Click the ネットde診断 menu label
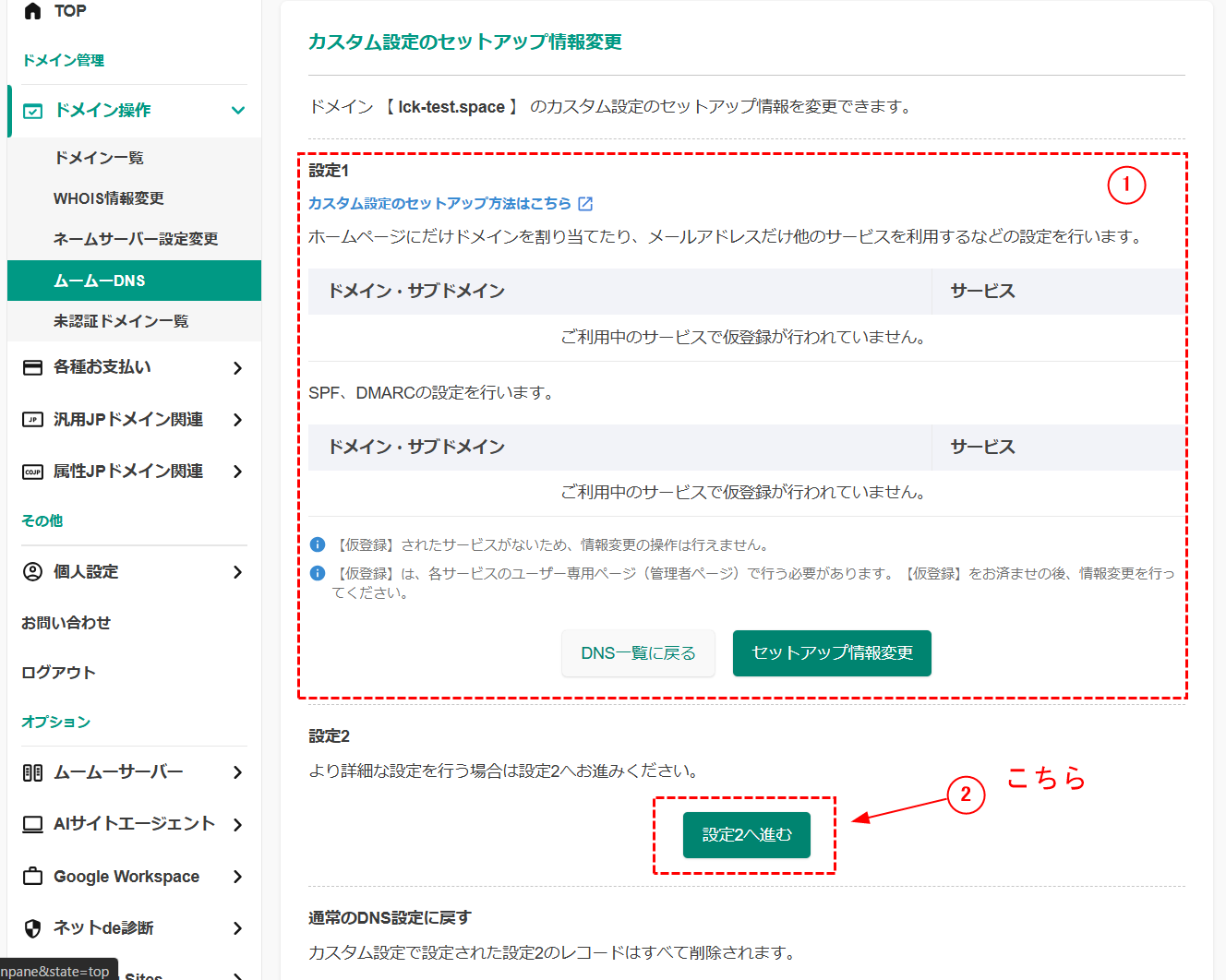The height and width of the screenshot is (980, 1226). [103, 928]
